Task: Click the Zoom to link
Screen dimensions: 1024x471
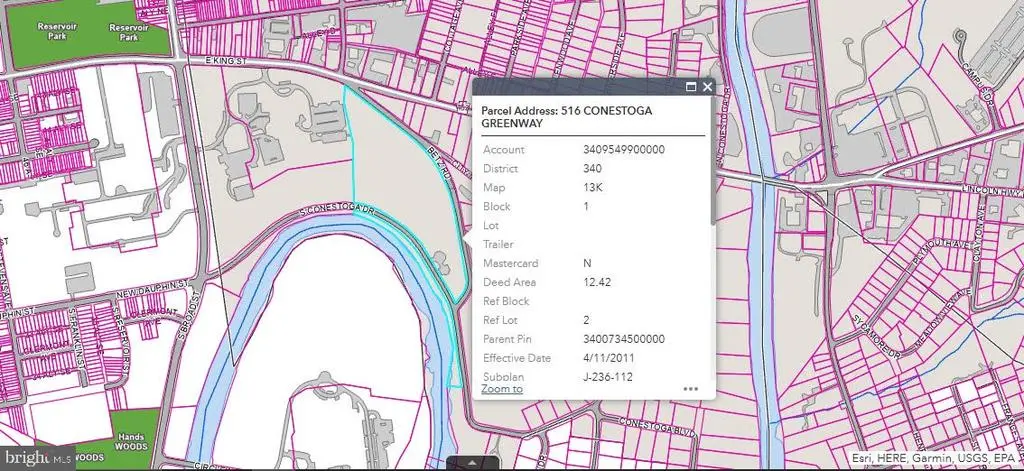Action: 501,388
